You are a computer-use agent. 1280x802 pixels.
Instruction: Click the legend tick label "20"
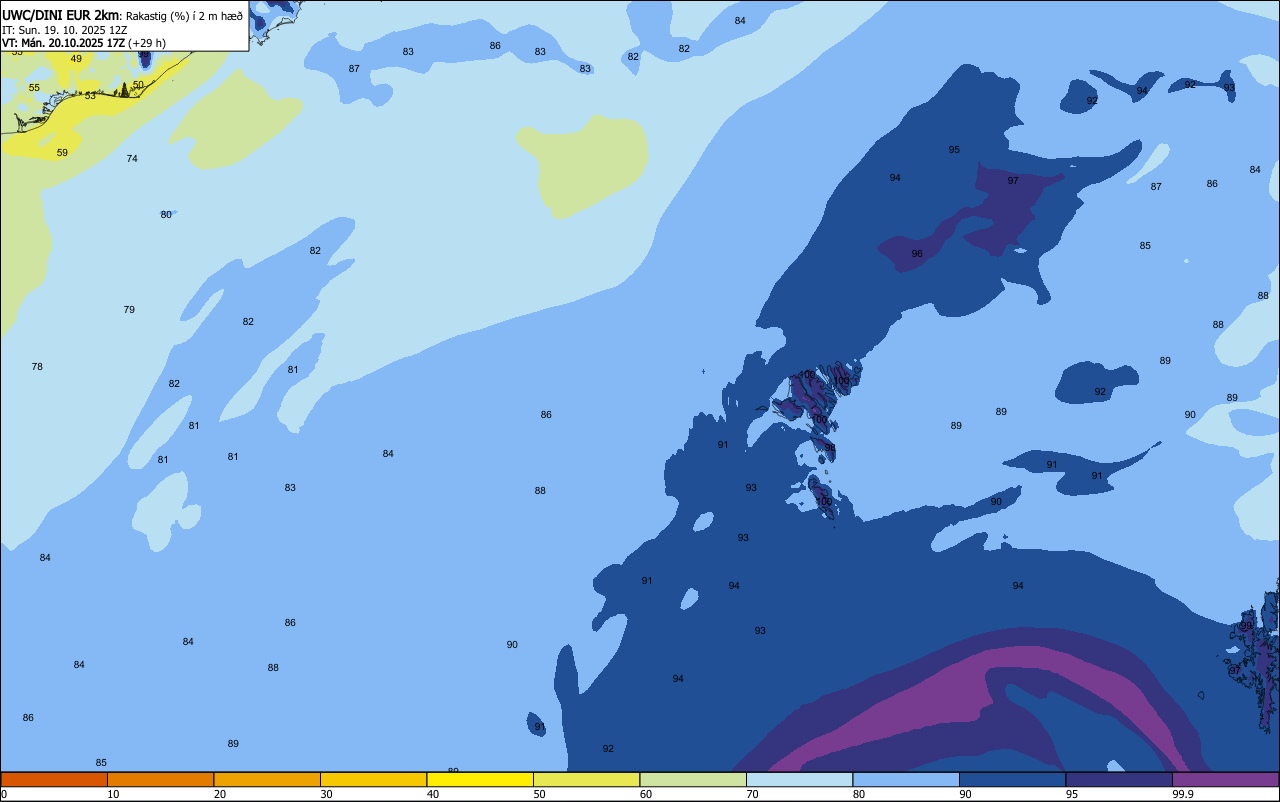click(x=220, y=794)
